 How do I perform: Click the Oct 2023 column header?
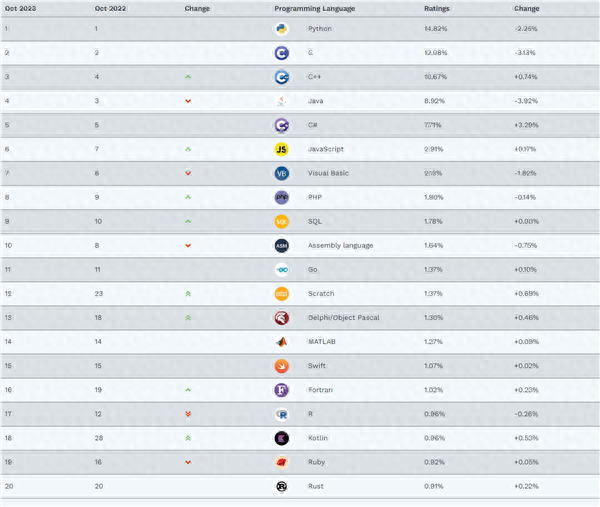point(20,8)
